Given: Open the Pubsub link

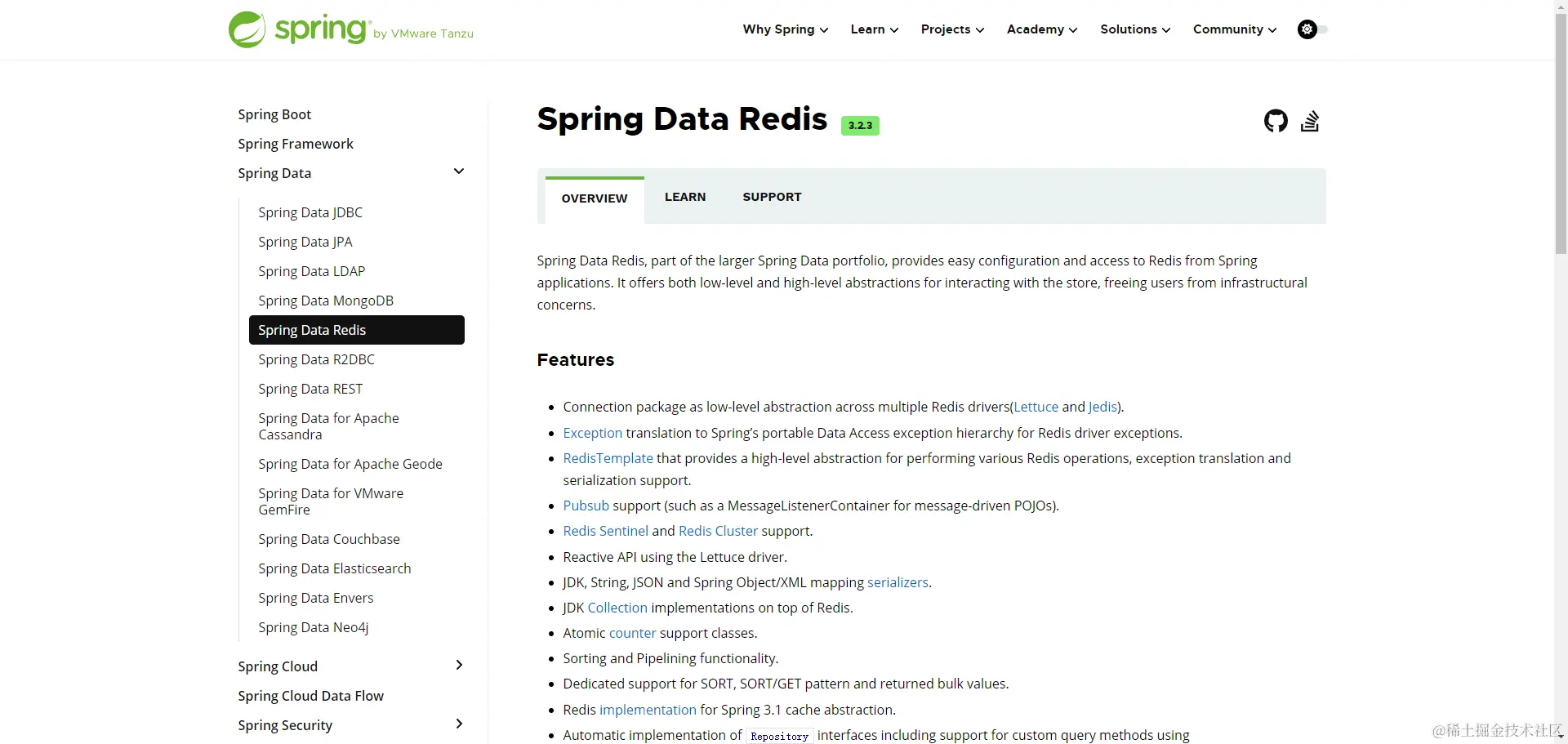Looking at the screenshot, I should click(x=586, y=506).
